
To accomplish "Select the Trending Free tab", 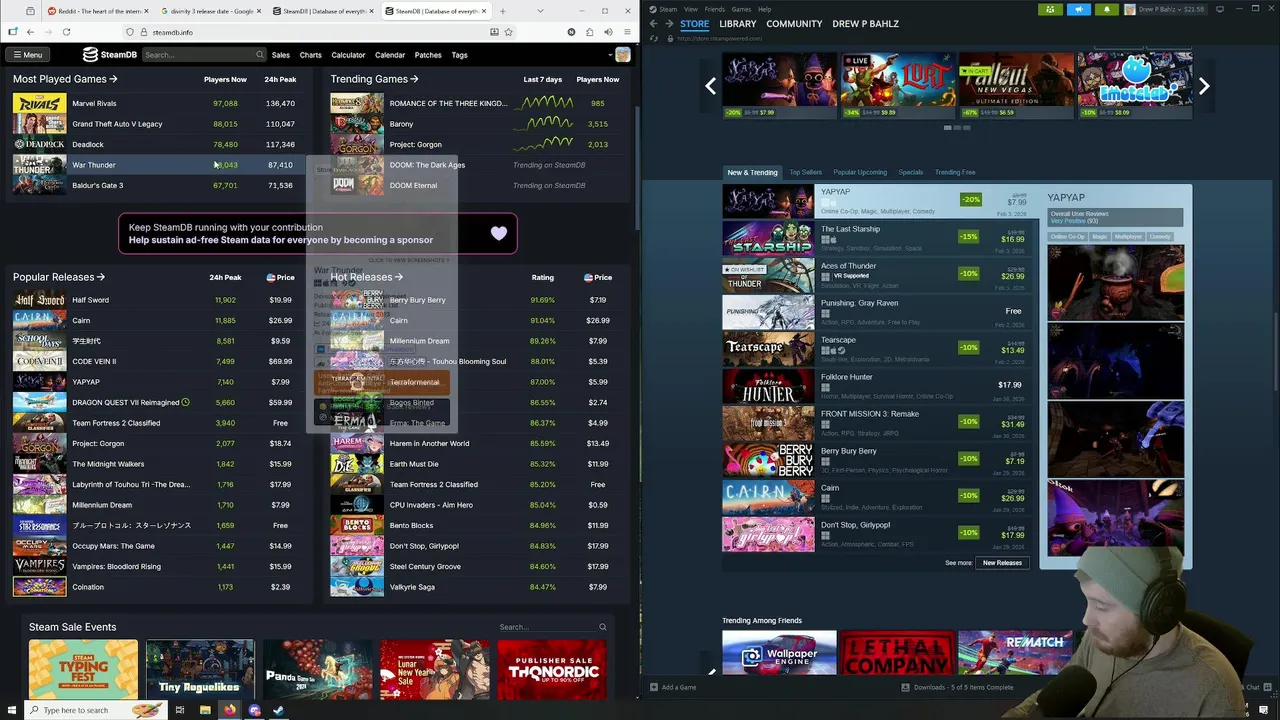I will coord(955,172).
